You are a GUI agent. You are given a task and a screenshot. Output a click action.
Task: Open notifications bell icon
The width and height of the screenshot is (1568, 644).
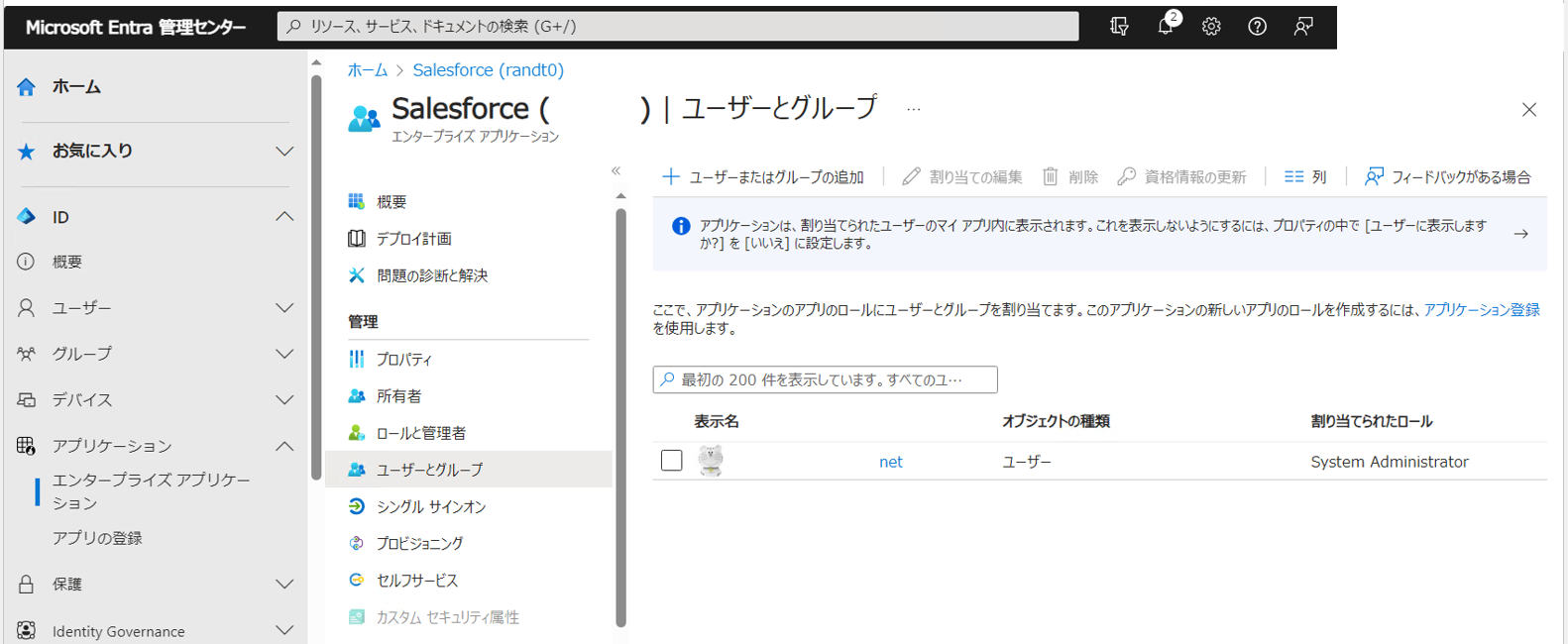tap(1166, 27)
